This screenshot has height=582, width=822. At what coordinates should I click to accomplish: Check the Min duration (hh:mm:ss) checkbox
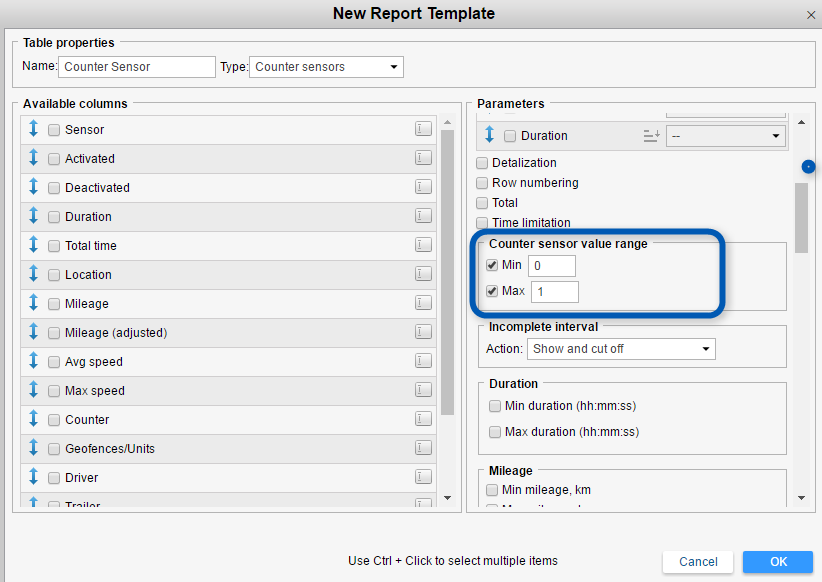495,406
